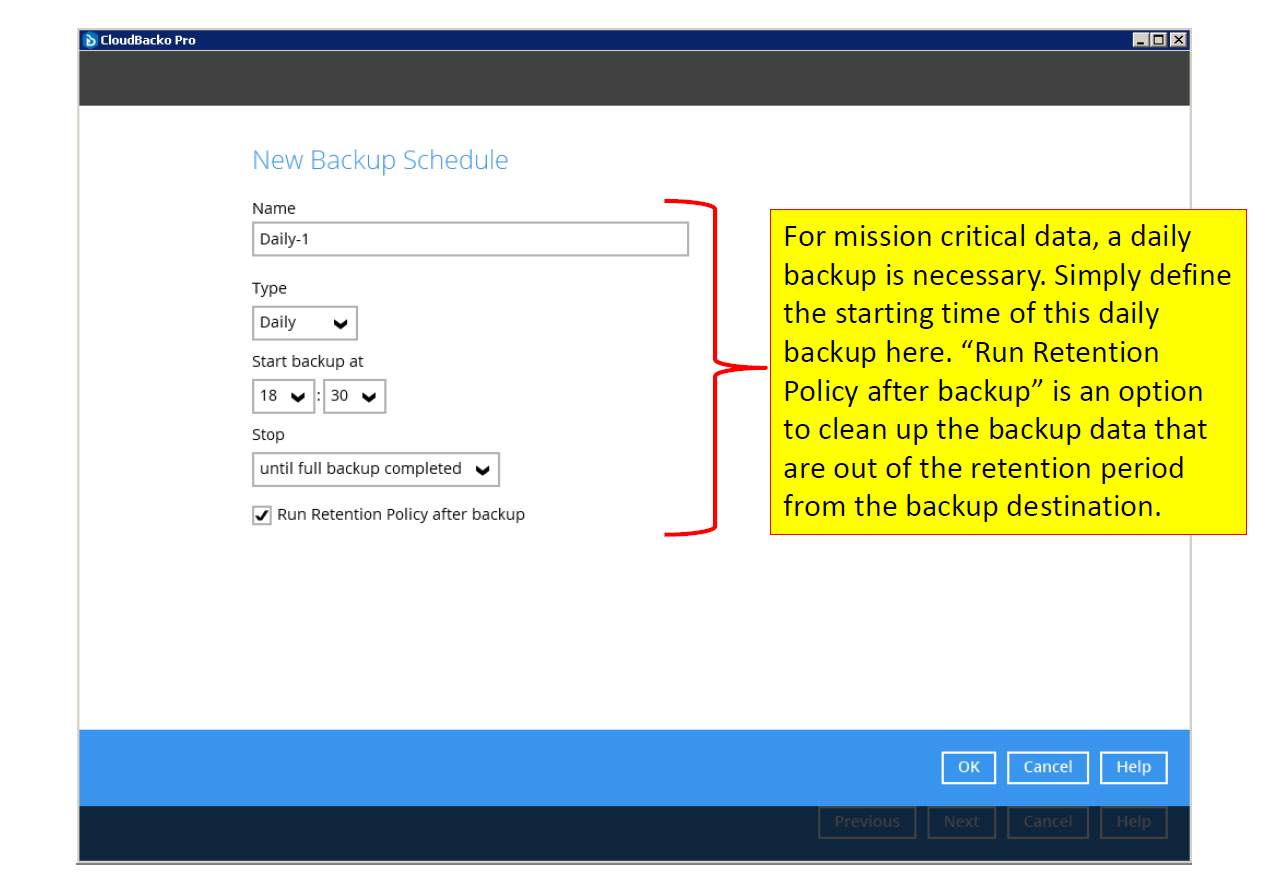Select the Name field containing Daily-1
1268x888 pixels.
tap(470, 239)
